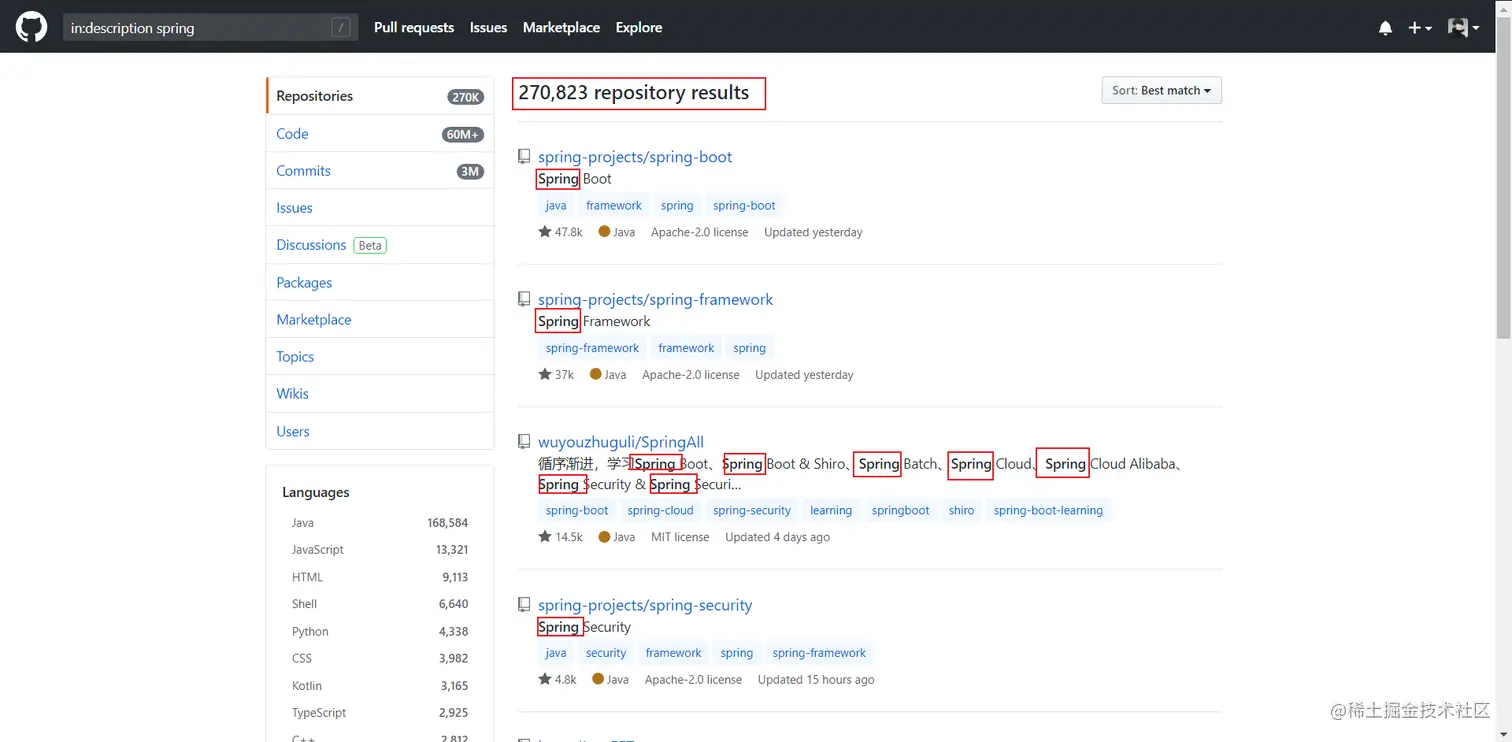This screenshot has width=1512, height=742.
Task: Click the spring-cloud topic tag under SpringAll
Action: pos(660,510)
